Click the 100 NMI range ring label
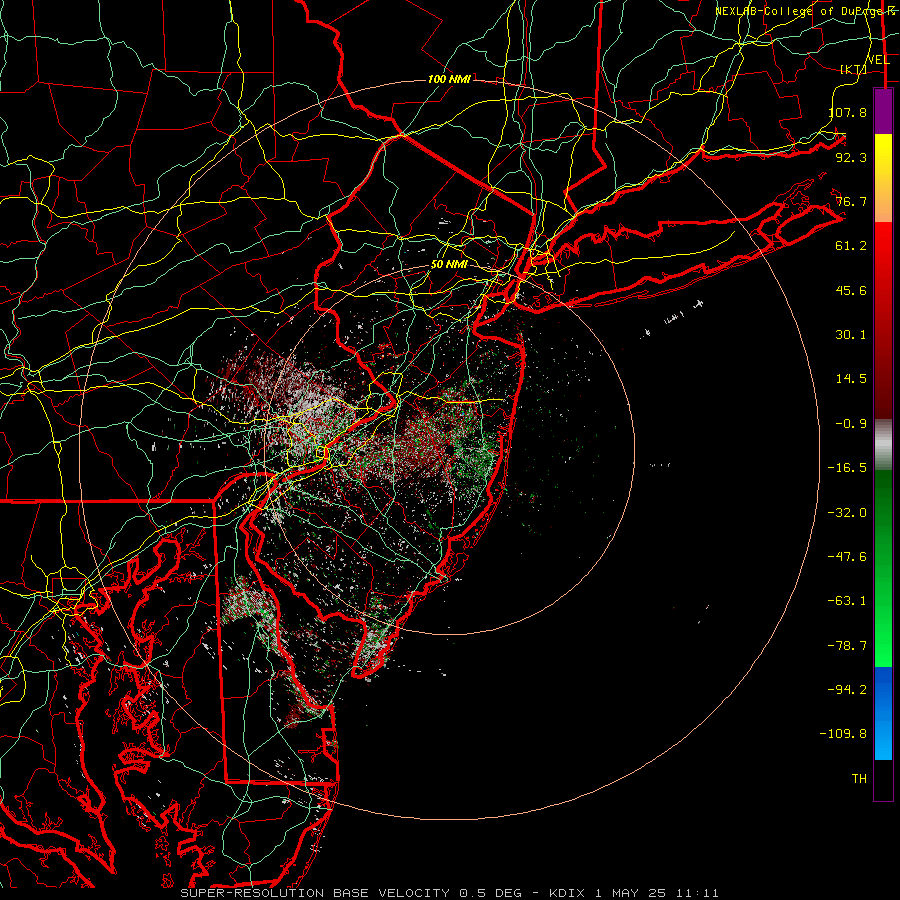 (449, 79)
